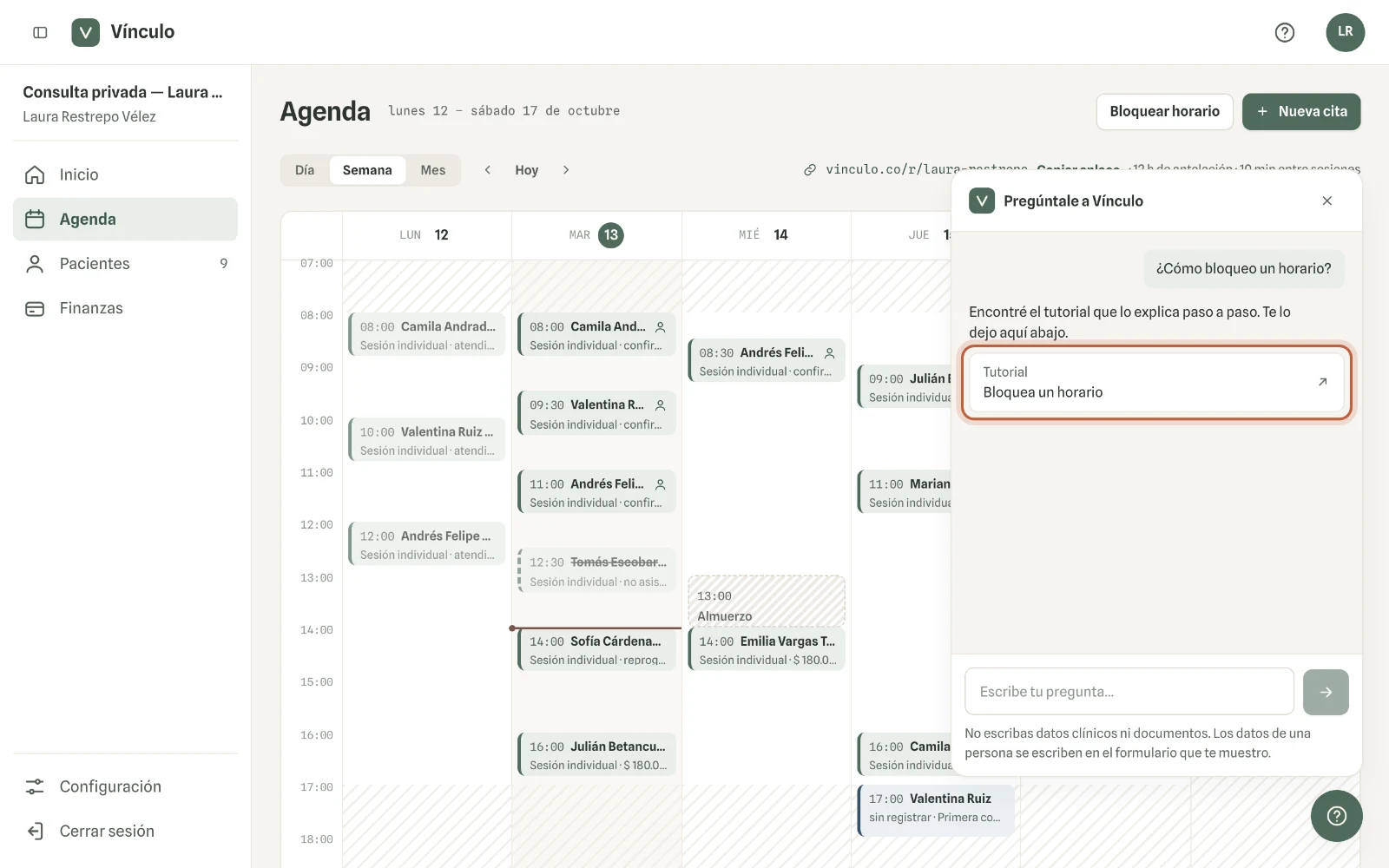The height and width of the screenshot is (868, 1389).
Task: Click the Bloquear horario button
Action: coord(1164,112)
